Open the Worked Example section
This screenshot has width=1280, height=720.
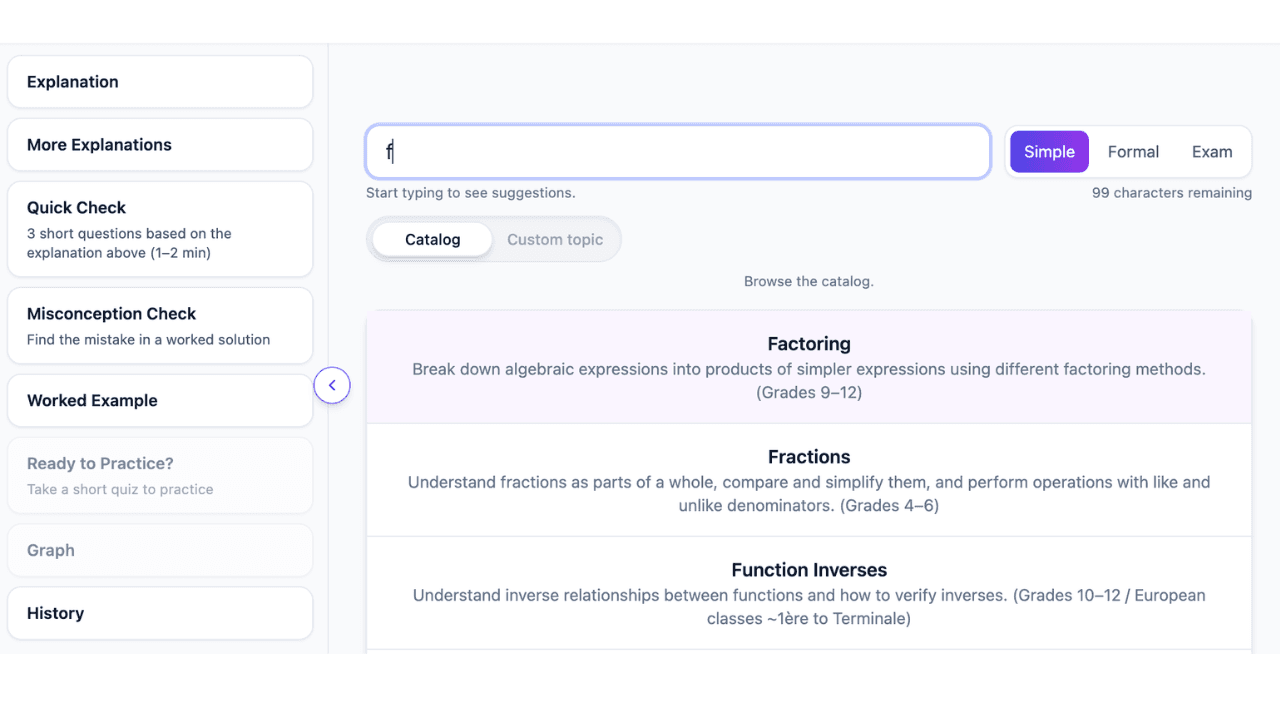pyautogui.click(x=160, y=401)
